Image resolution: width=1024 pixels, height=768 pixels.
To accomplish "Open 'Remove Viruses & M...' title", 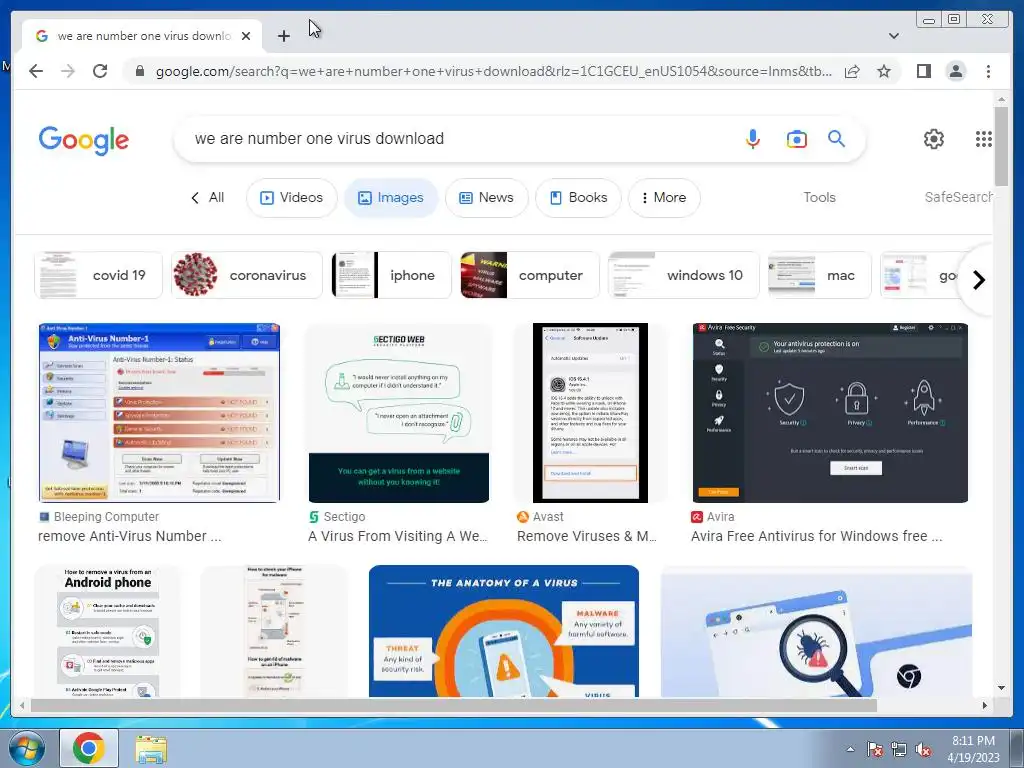I will pos(587,536).
